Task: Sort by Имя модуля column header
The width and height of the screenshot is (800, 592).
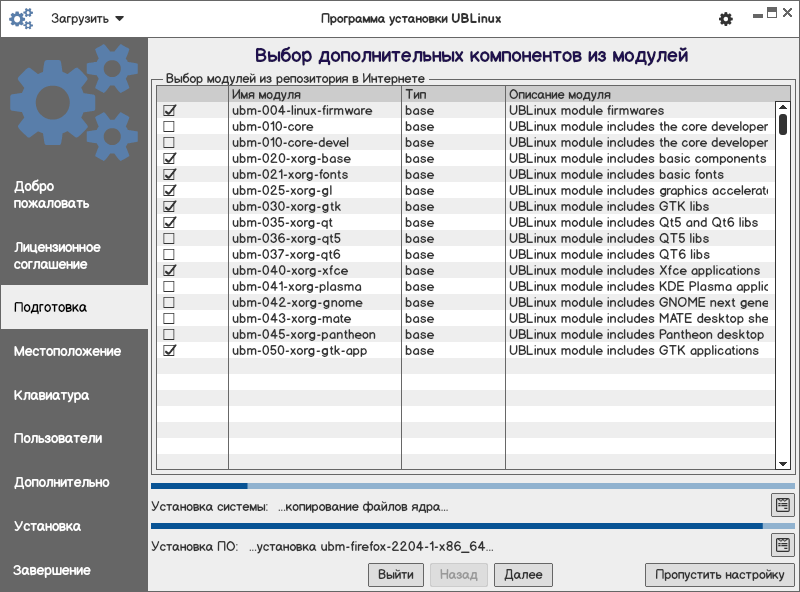Action: point(314,94)
